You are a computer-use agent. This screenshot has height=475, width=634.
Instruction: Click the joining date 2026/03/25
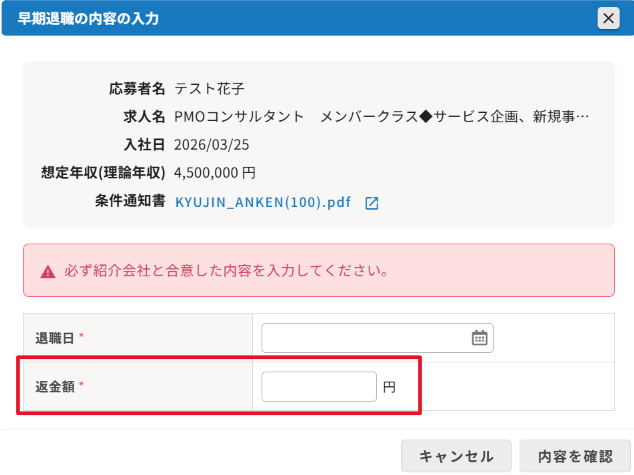point(212,145)
